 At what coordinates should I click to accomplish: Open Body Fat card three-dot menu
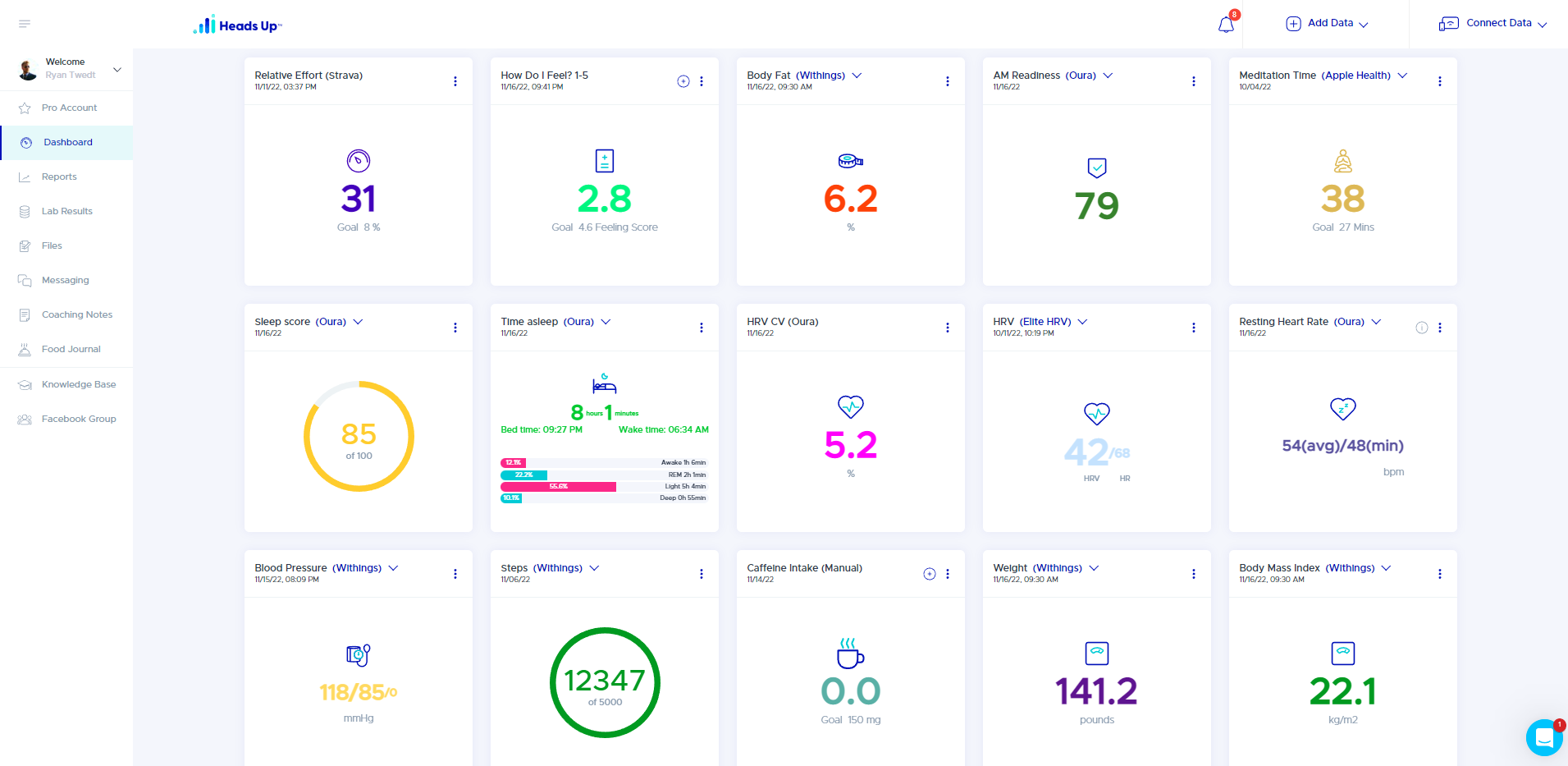(x=948, y=81)
